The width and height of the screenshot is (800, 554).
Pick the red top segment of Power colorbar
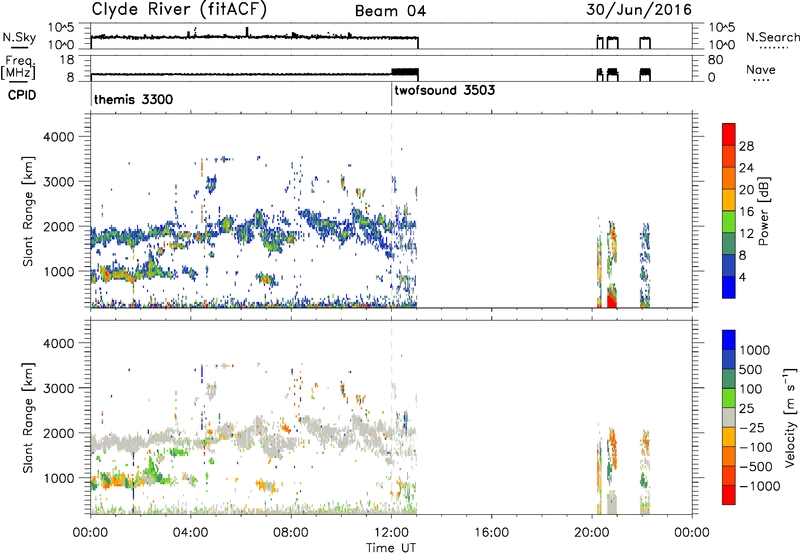[x=729, y=135]
